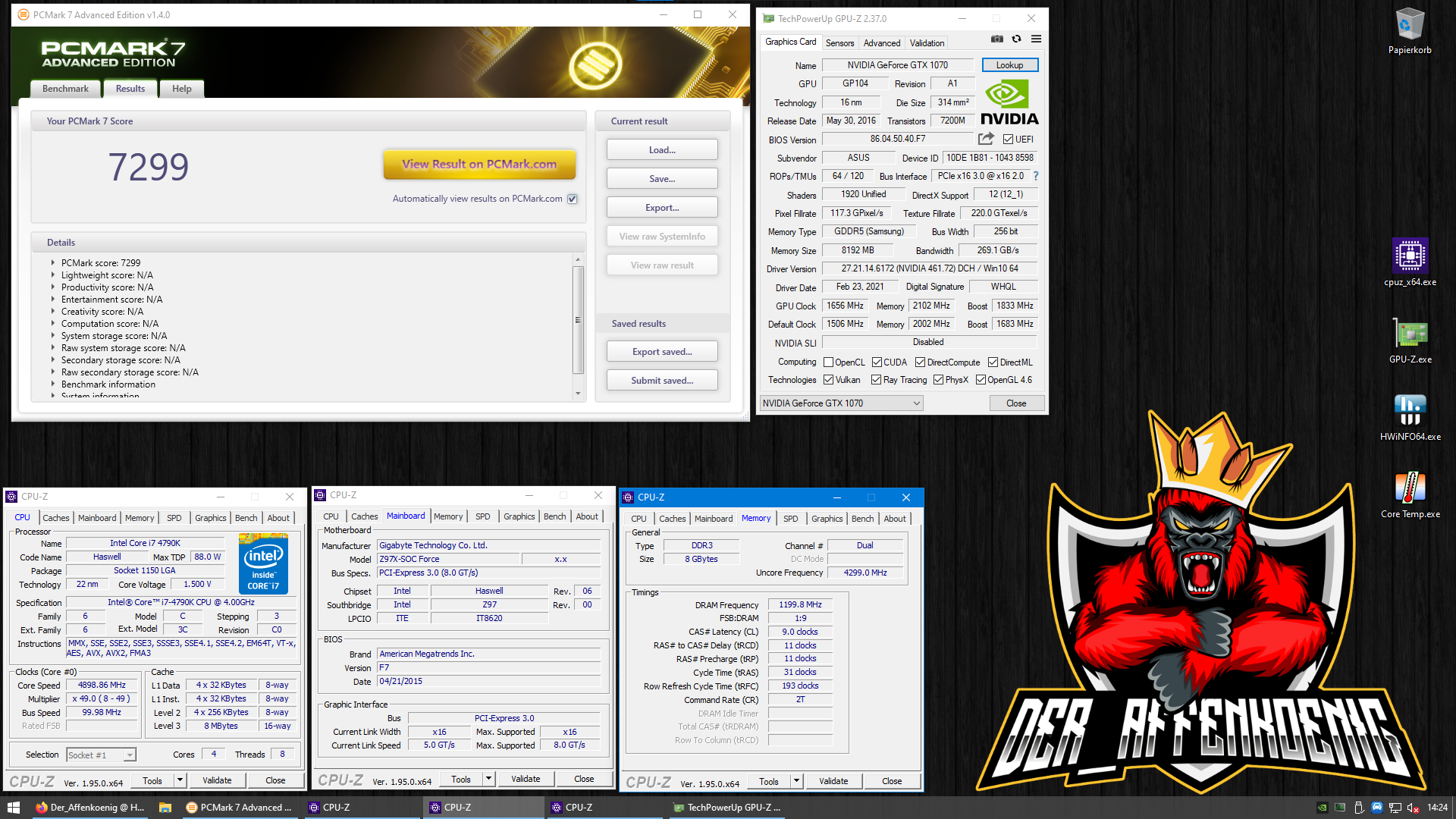Open the Papierkorb recycle bin icon
The height and width of the screenshot is (819, 1456).
coord(1410,31)
